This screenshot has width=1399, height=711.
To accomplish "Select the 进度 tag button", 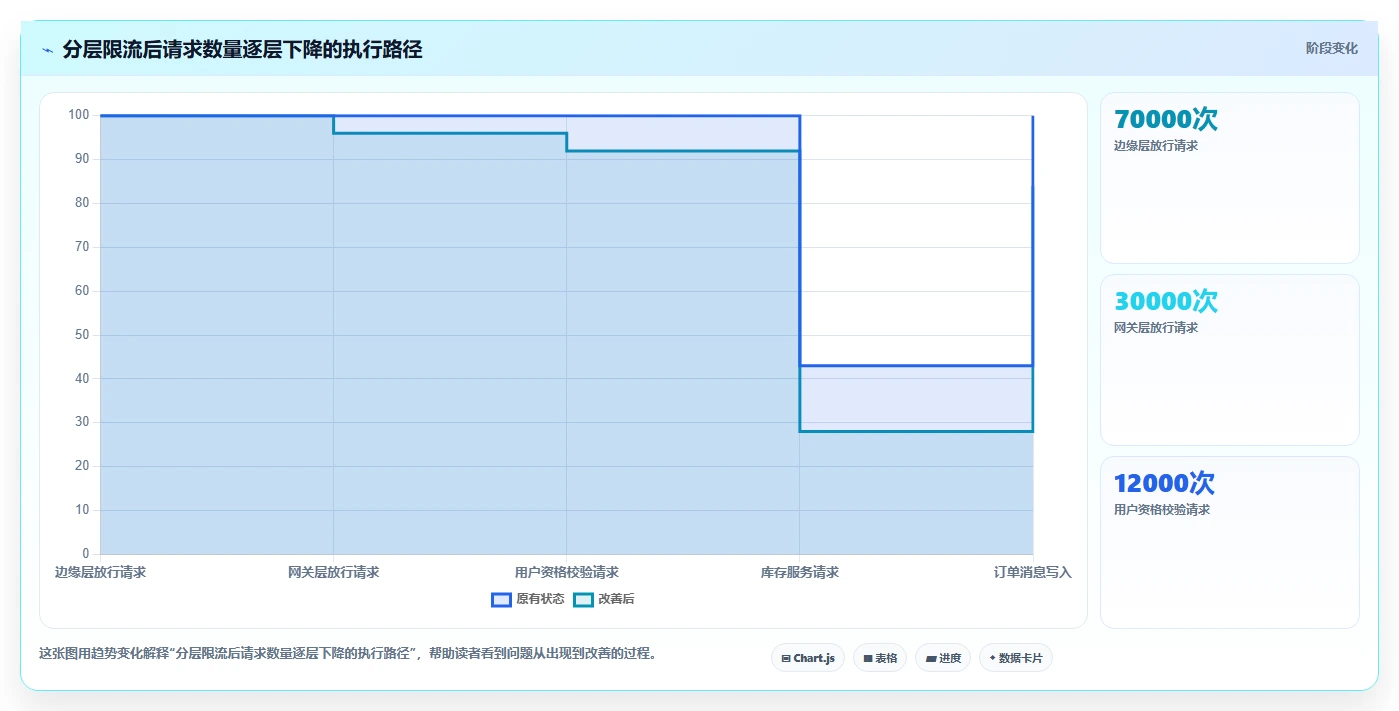I will 943,658.
